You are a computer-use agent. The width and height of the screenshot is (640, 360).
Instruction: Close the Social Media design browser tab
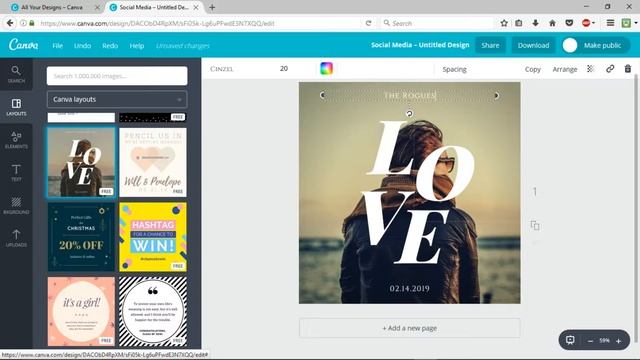196,7
